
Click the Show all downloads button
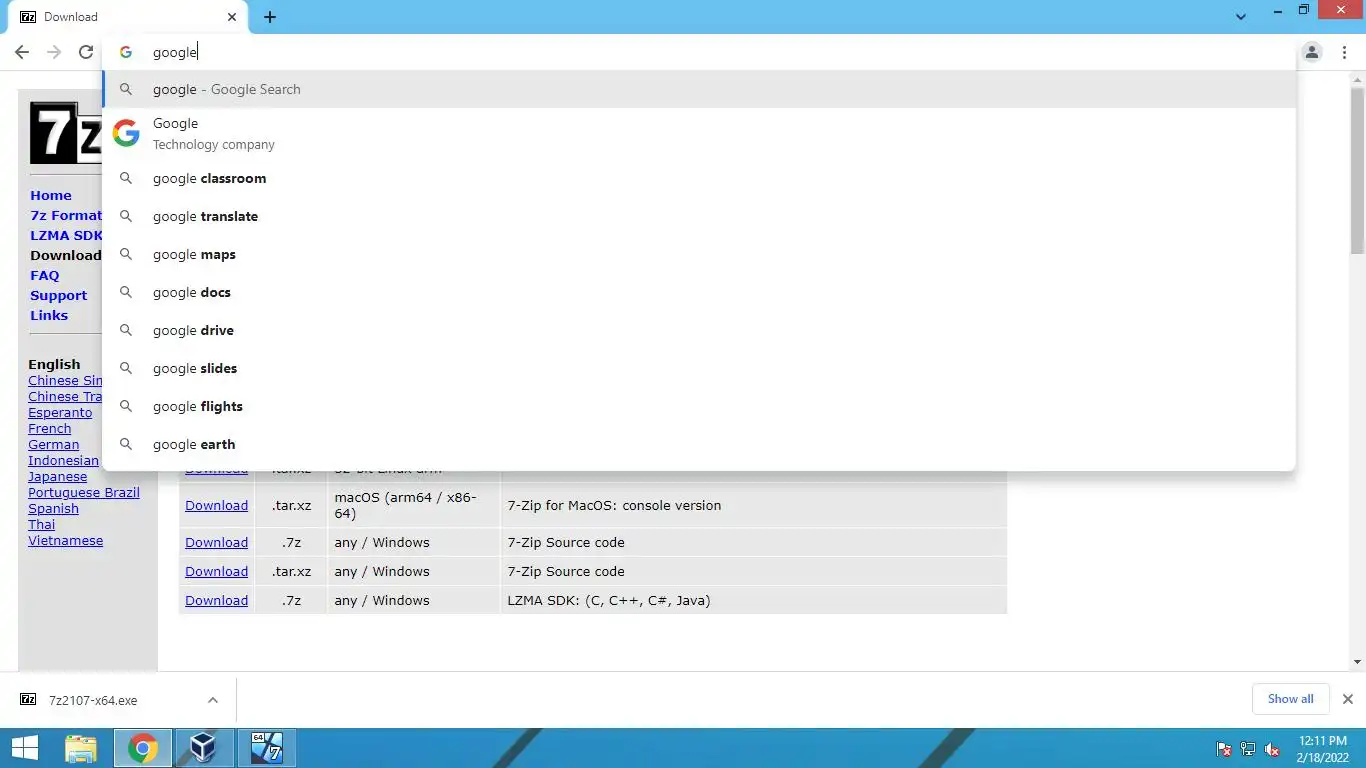[1291, 699]
